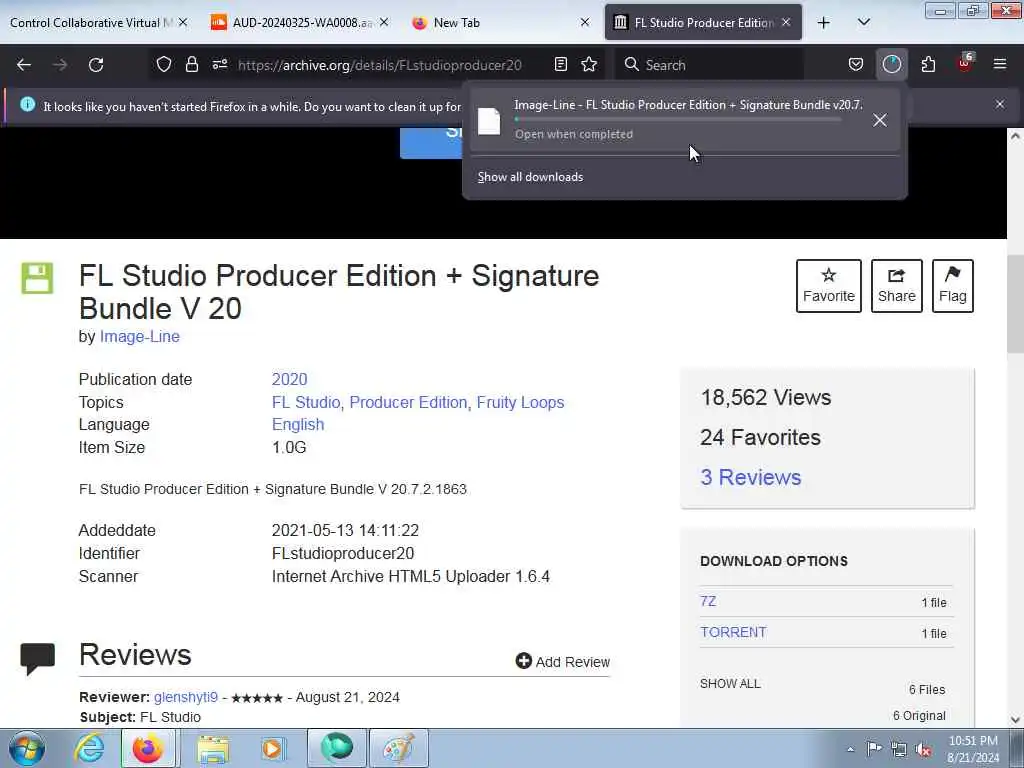Click the Reviews speech bubble icon

[37, 658]
